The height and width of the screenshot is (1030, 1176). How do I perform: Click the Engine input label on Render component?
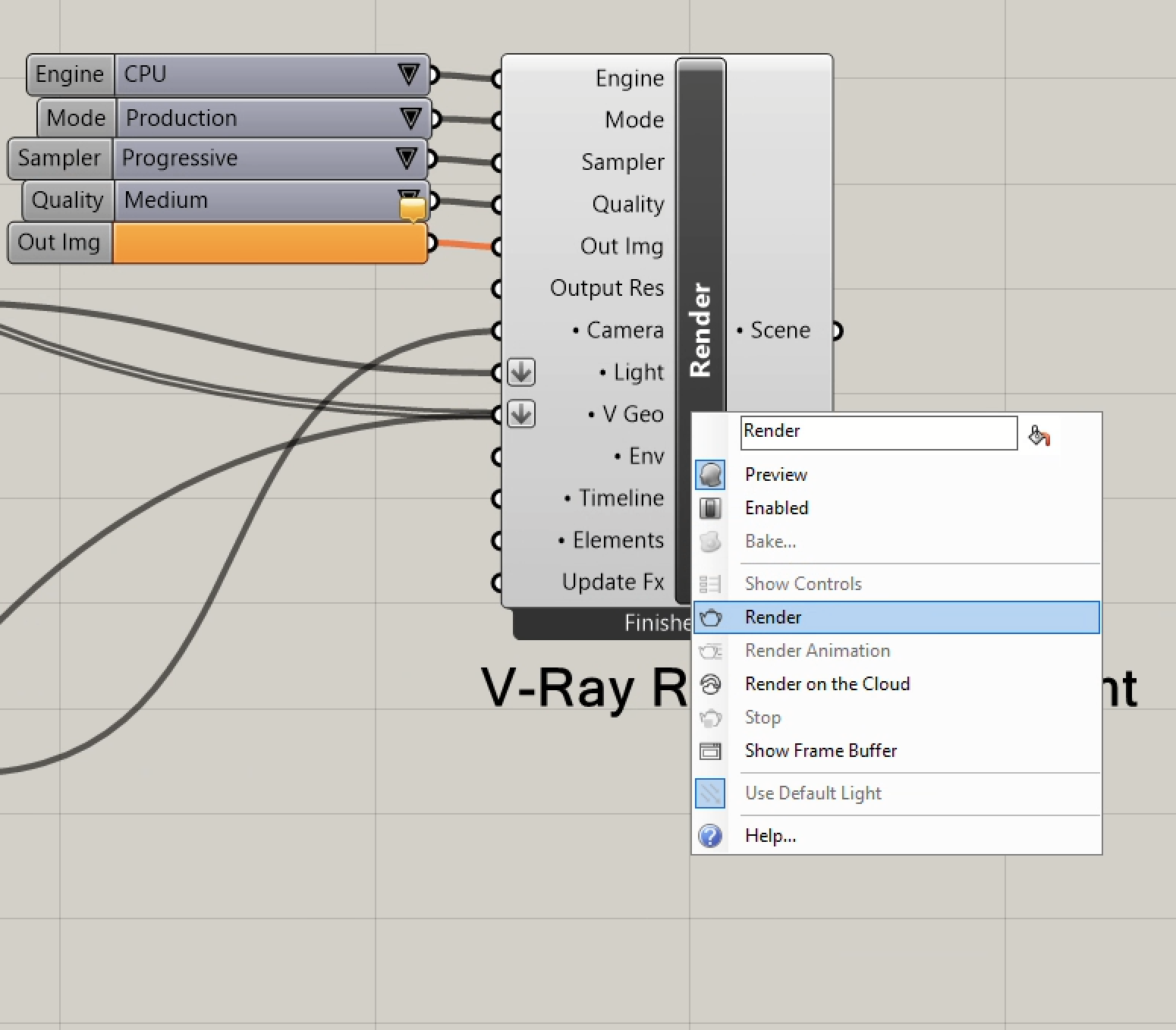point(630,78)
